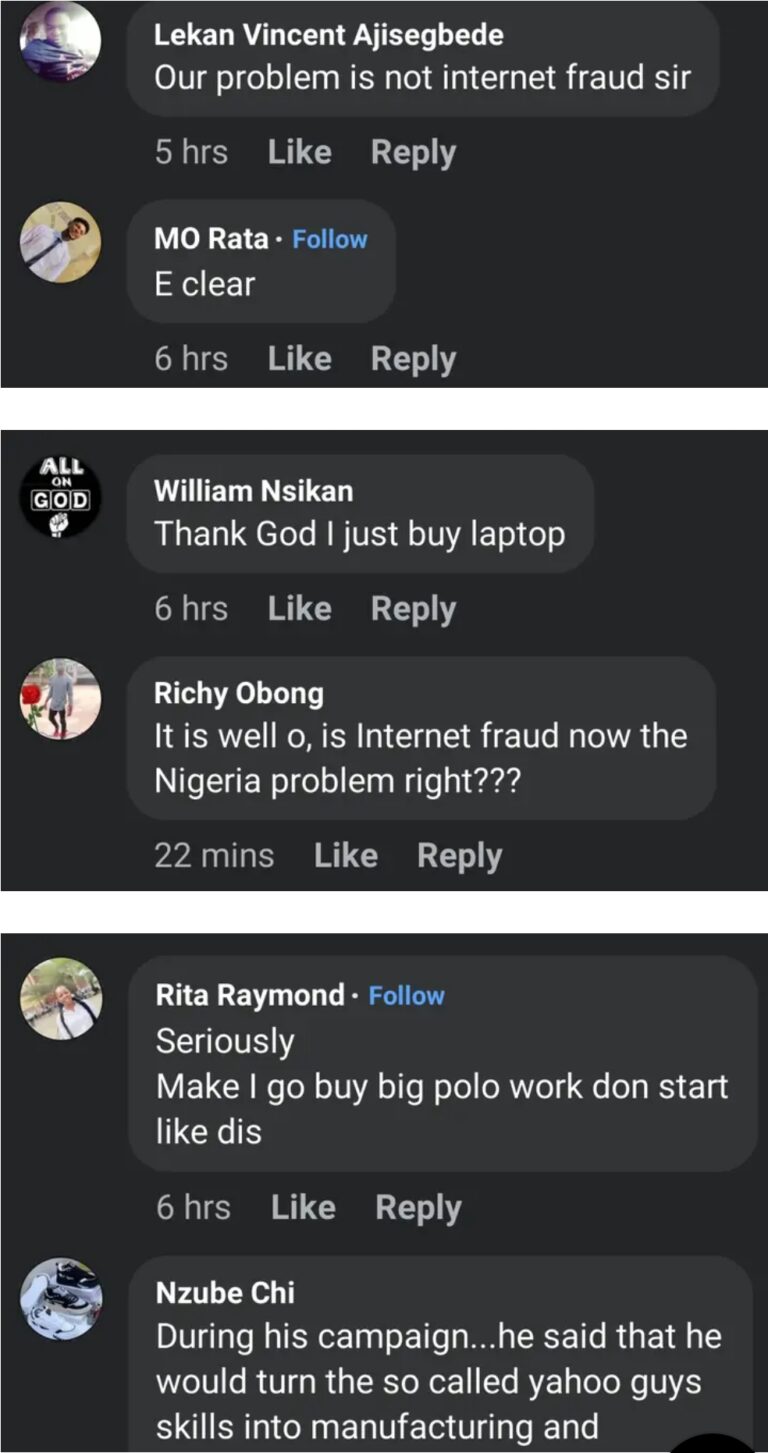The height and width of the screenshot is (1453, 768).
Task: Click Richy Obong's profile photo
Action: [61, 697]
